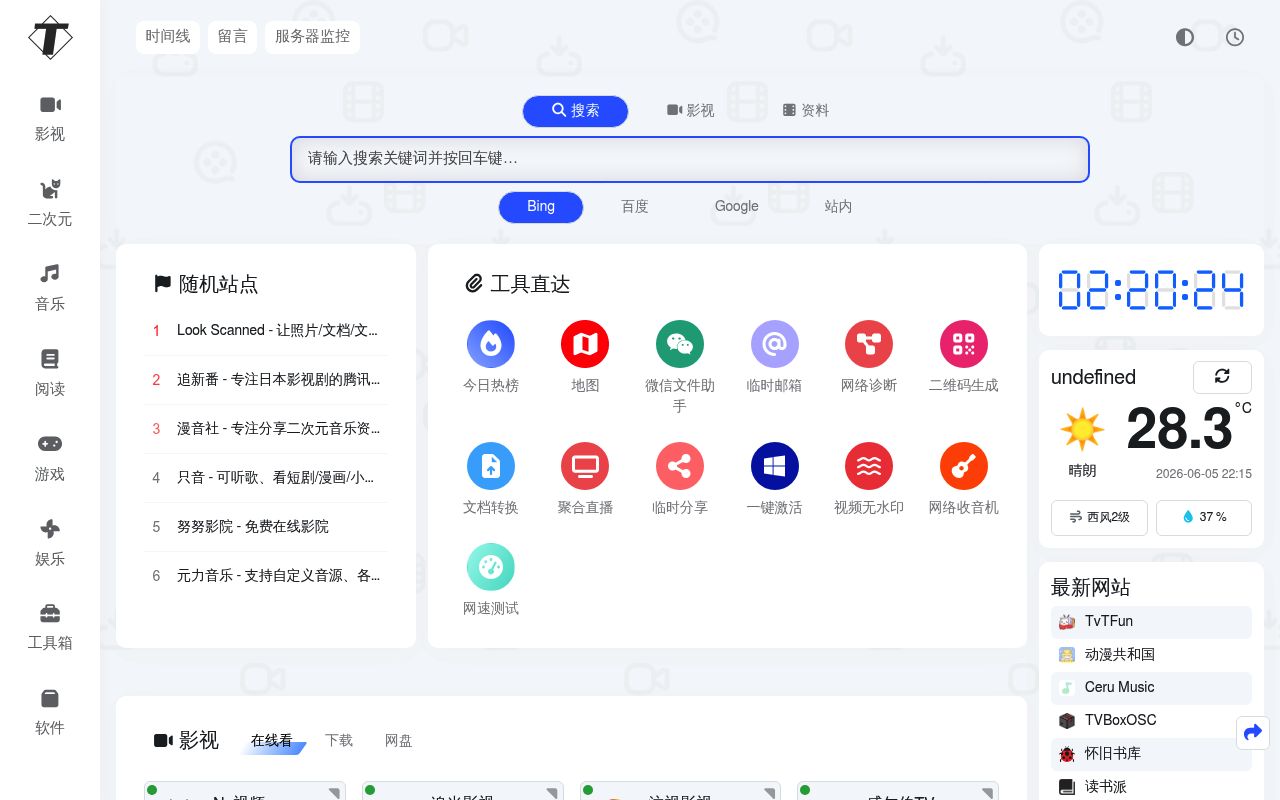Open the 游戏 category in the sidebar
Screen dimensions: 1280x800
[50, 458]
